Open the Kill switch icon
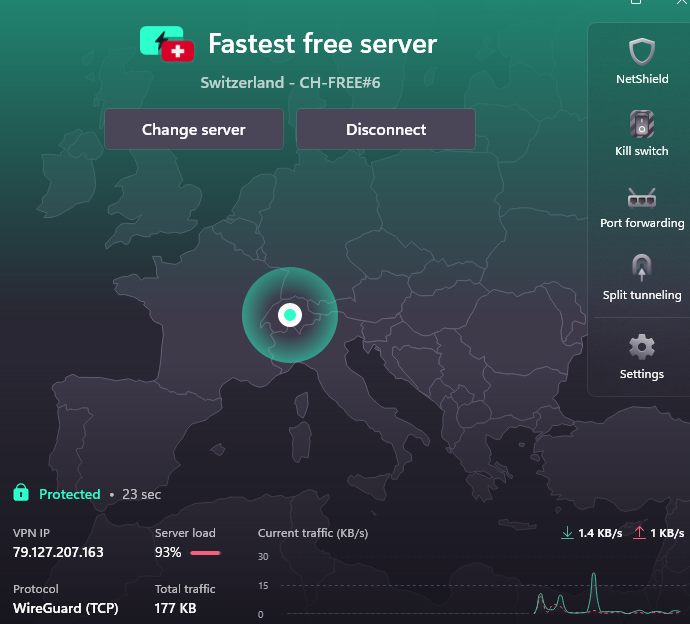This screenshot has width=690, height=624. click(642, 124)
